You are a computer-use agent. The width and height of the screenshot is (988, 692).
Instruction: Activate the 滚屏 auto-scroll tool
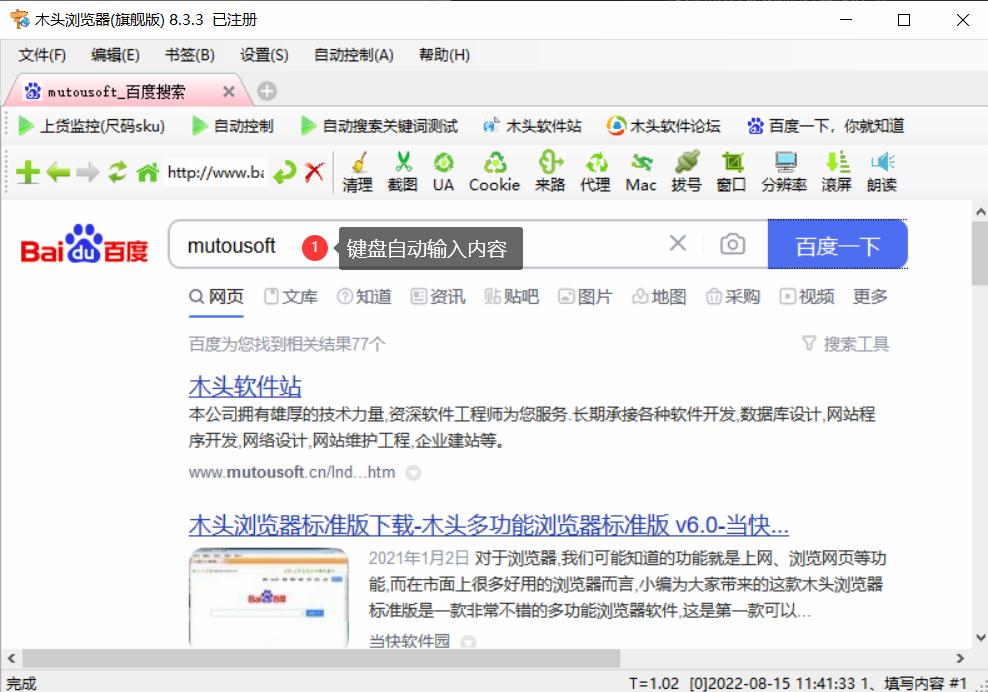(x=836, y=172)
